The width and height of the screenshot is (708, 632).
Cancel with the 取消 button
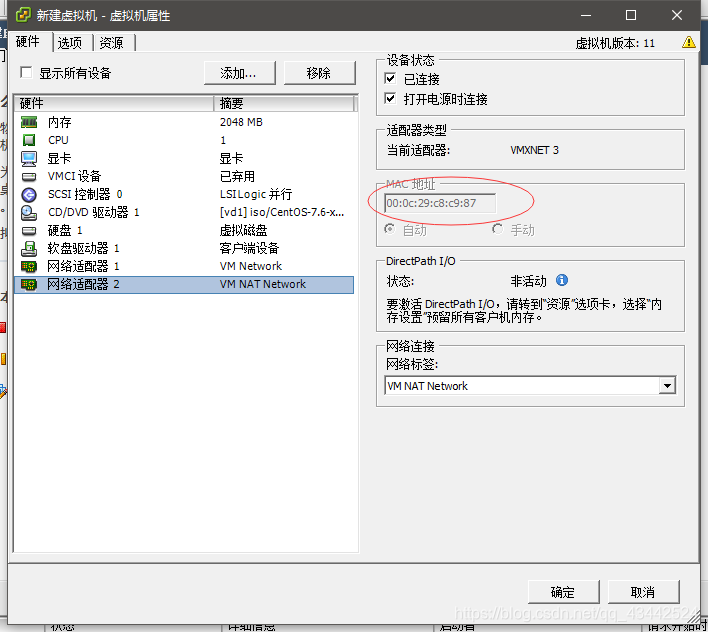coord(643,592)
